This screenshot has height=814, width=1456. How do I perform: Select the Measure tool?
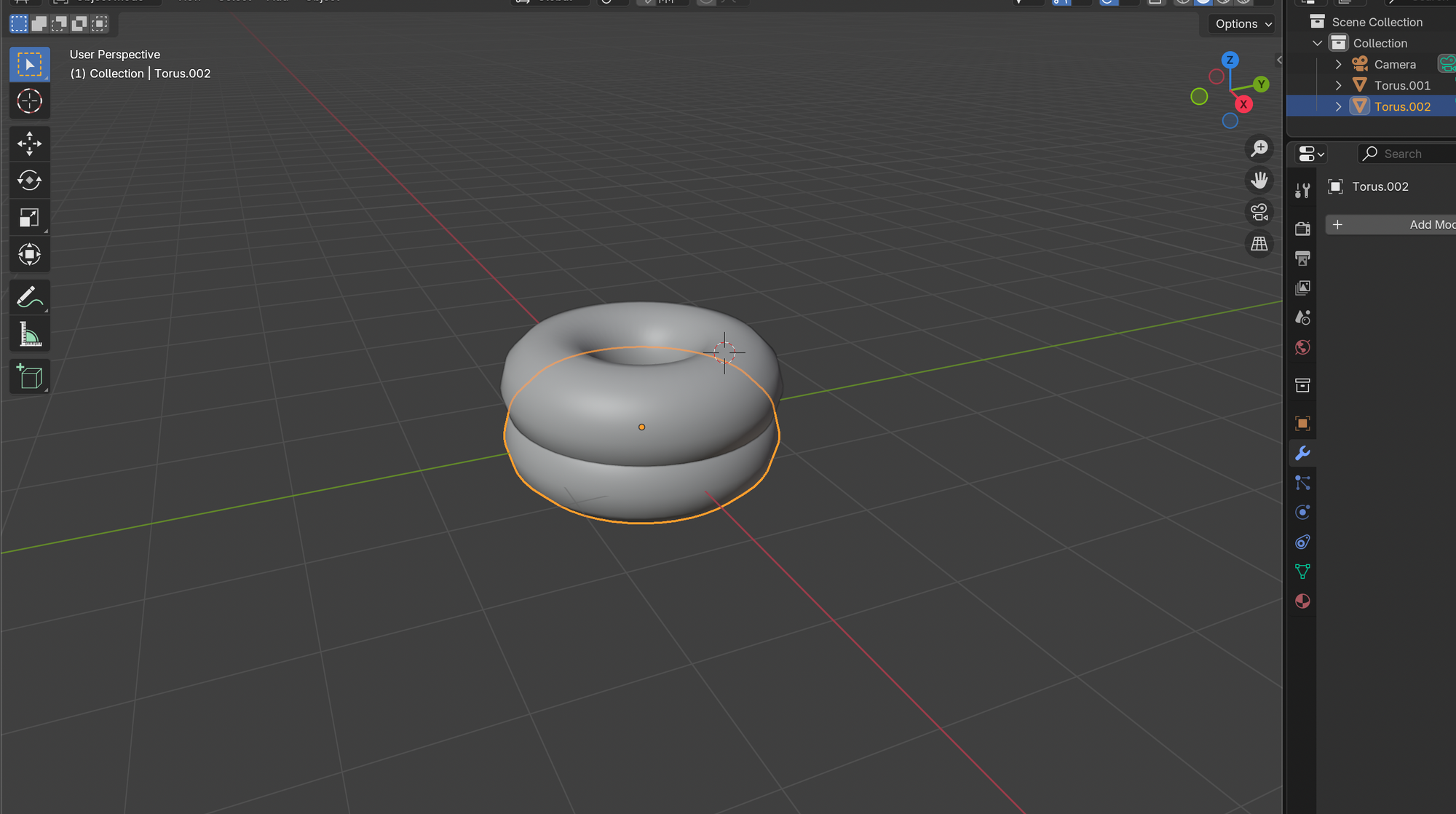pyautogui.click(x=30, y=334)
